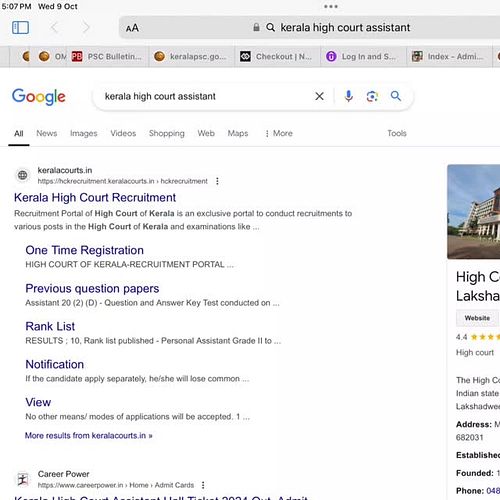Go back to previous page
This screenshot has width=500, height=500.
point(55,28)
